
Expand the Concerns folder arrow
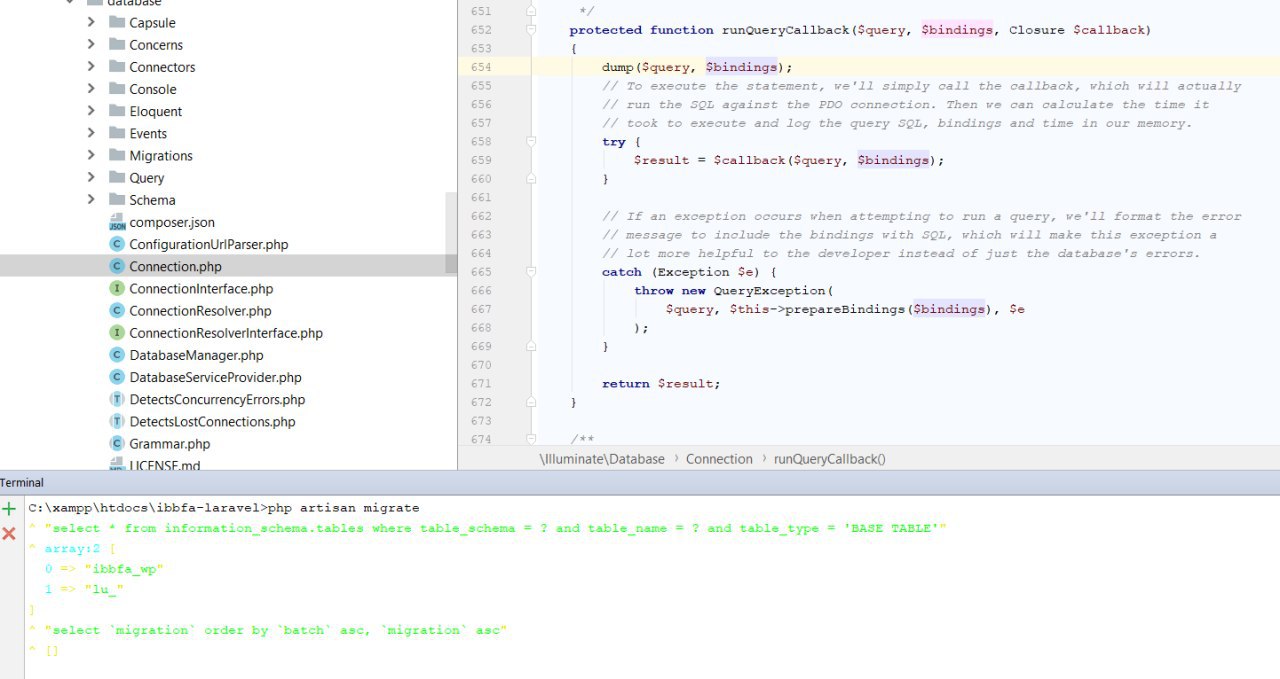(x=91, y=44)
